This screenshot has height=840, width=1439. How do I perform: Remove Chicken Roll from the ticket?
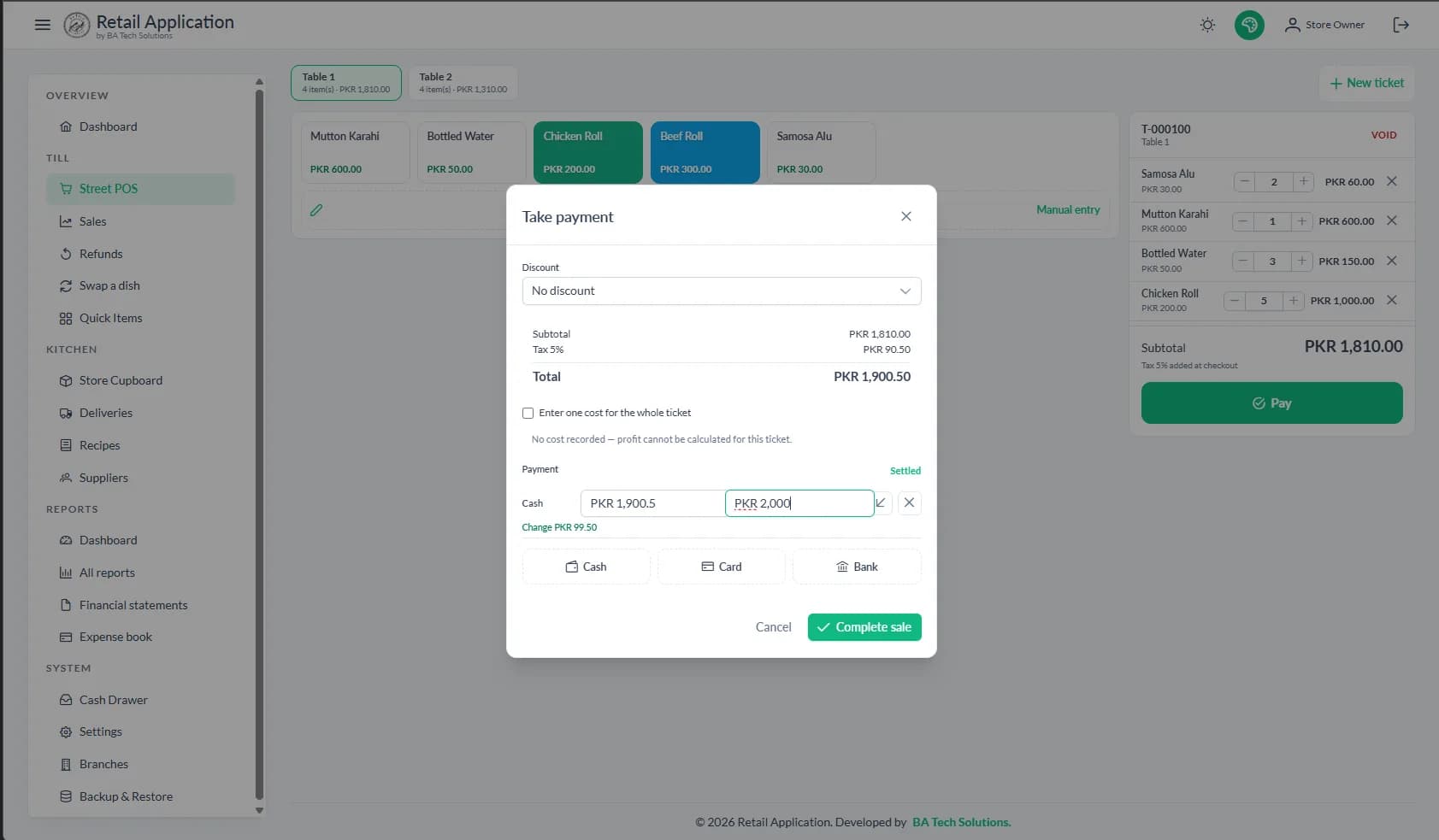[x=1392, y=300]
